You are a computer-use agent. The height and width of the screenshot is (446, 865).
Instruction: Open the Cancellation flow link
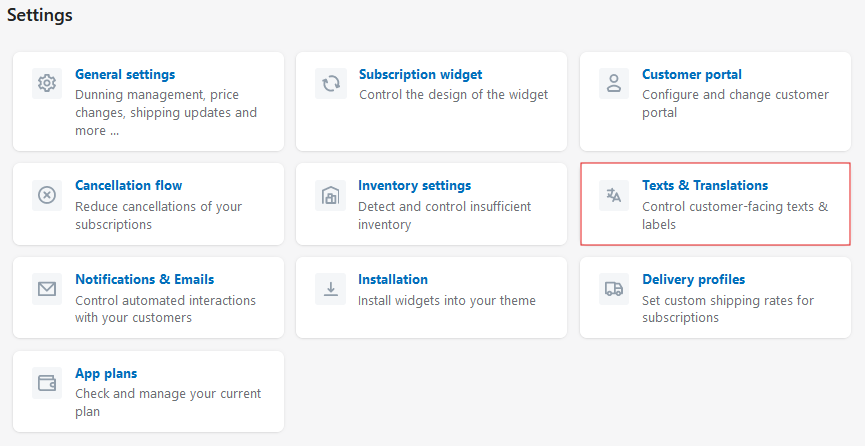coord(129,185)
